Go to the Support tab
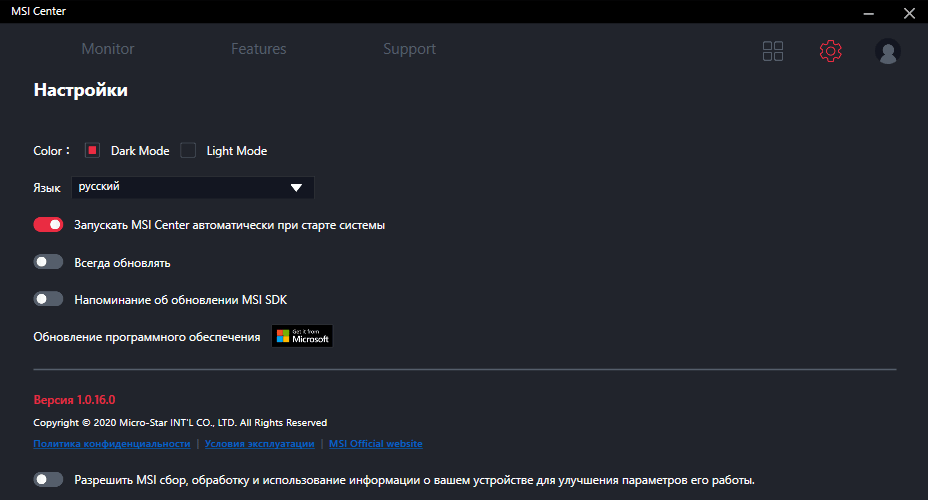 pos(409,49)
